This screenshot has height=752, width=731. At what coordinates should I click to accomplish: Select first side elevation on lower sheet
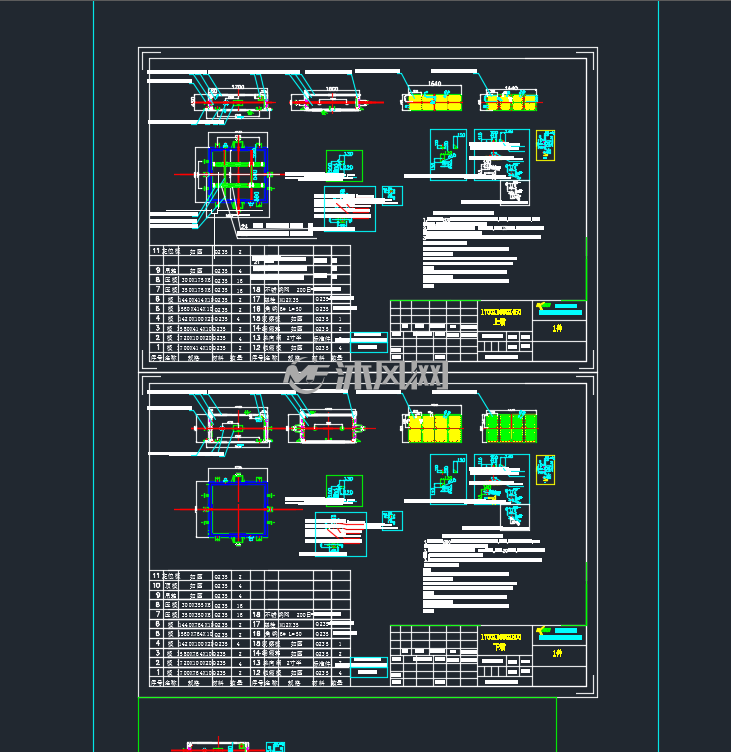233,428
